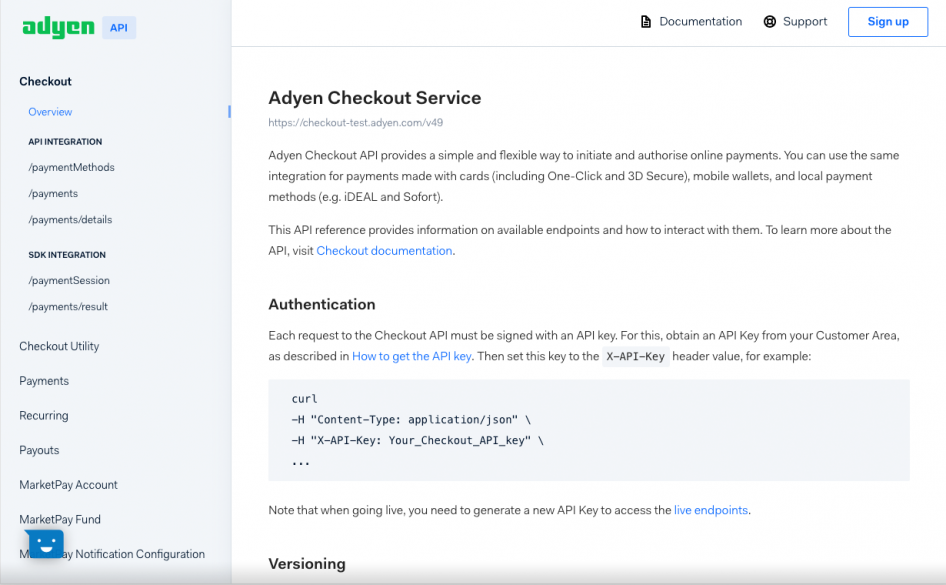
Task: Click the Adyen logo
Action: click(59, 27)
